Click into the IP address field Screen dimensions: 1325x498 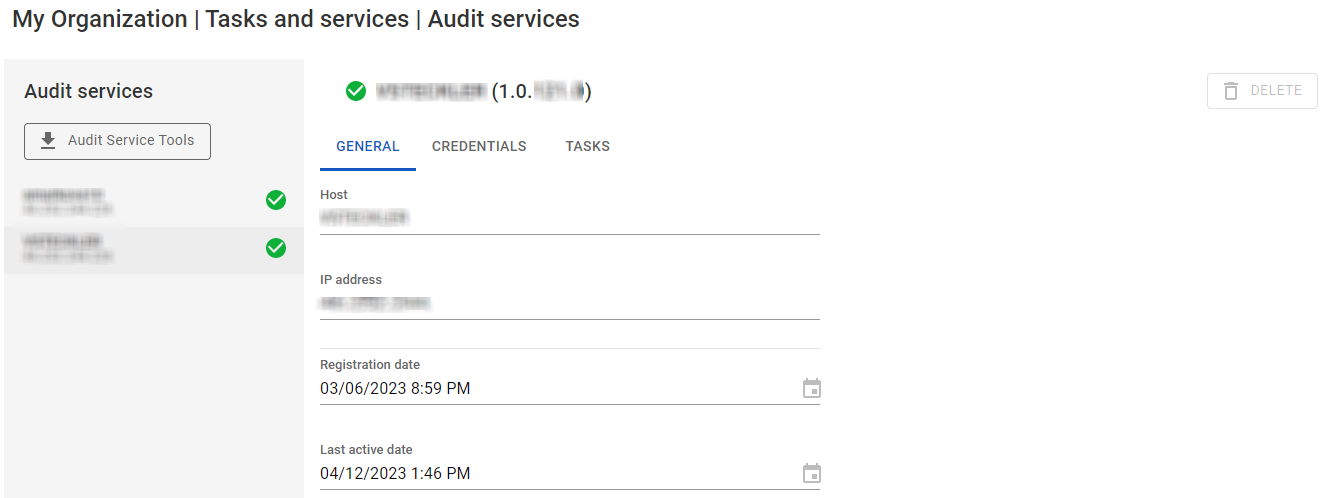[570, 302]
